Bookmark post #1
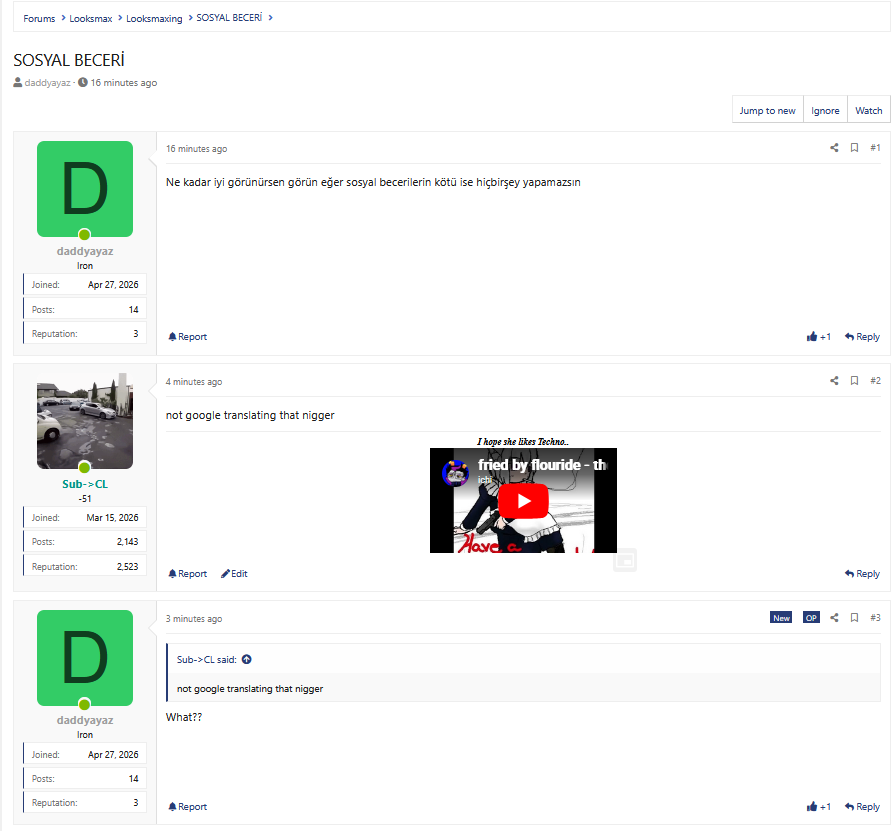The width and height of the screenshot is (896, 831). pyautogui.click(x=854, y=148)
